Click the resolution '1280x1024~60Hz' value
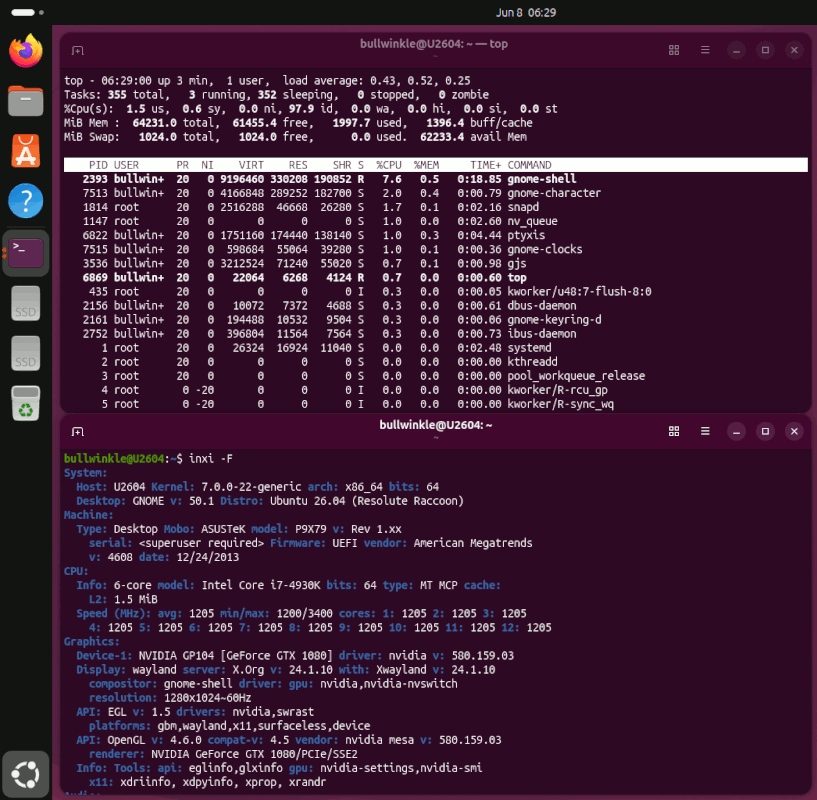 click(207, 698)
